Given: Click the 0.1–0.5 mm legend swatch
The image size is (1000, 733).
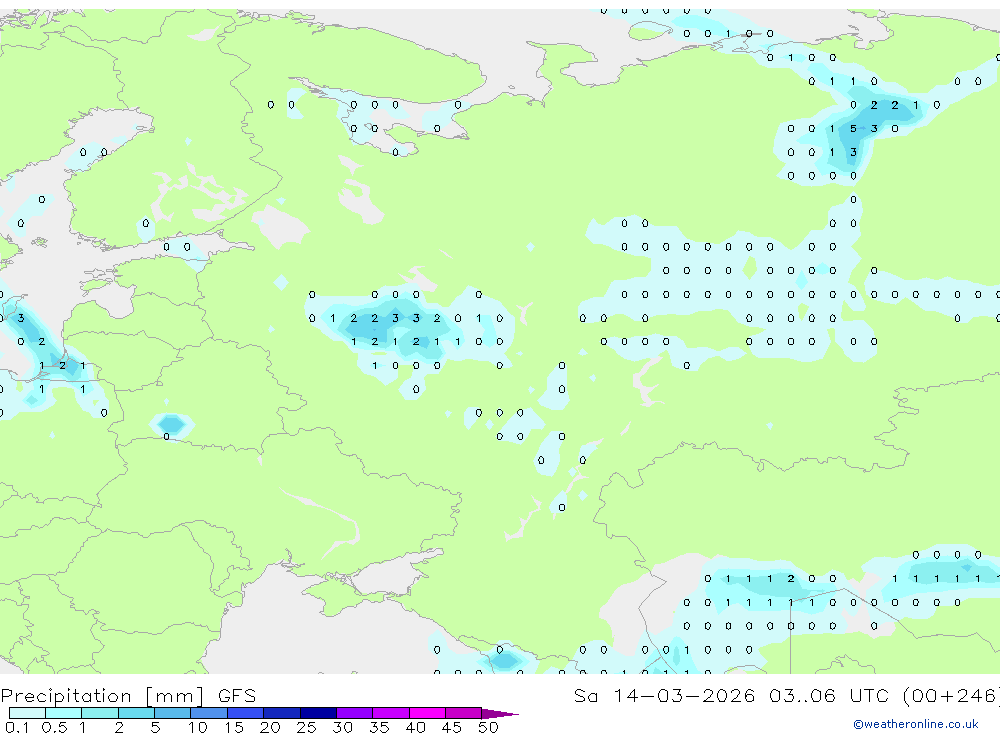Looking at the screenshot, I should point(27,713).
